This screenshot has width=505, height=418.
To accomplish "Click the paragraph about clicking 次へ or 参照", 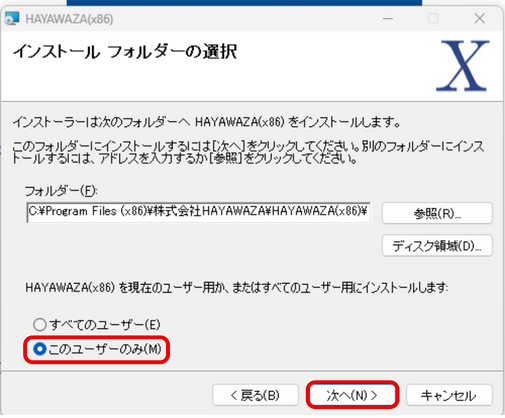I will 248,152.
